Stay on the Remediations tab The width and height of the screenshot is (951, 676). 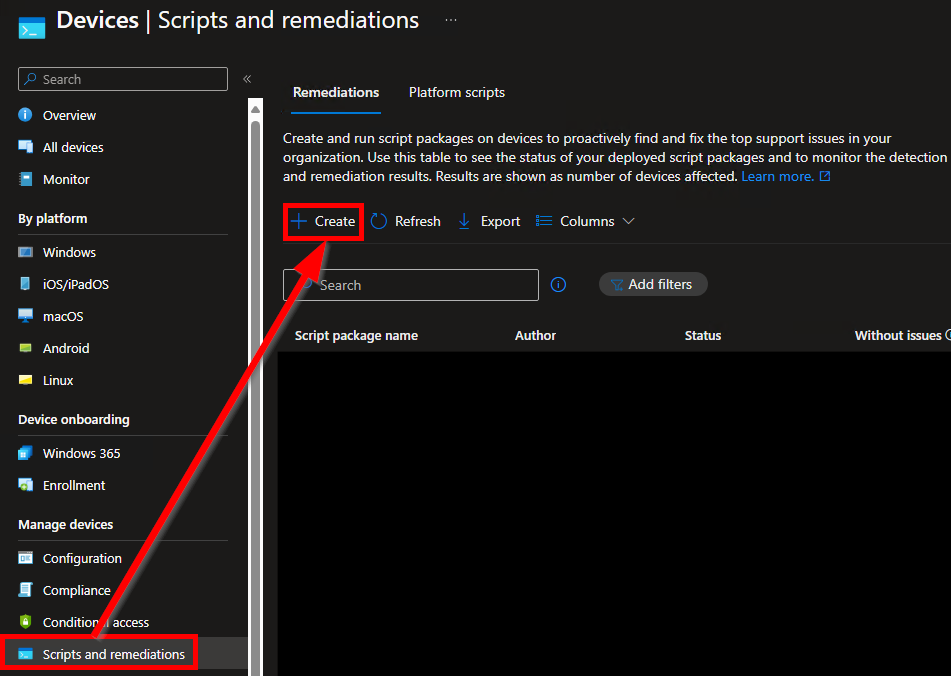(335, 92)
